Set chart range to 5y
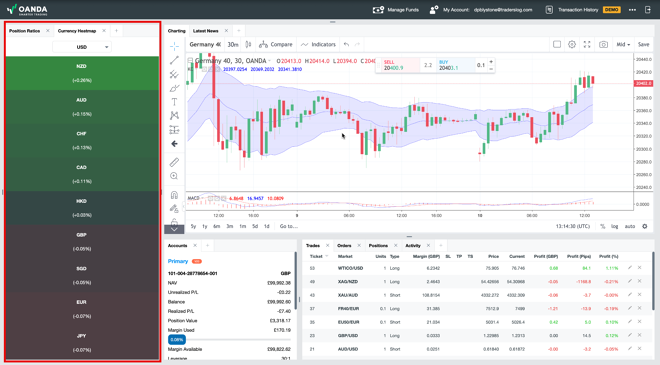The image size is (660, 365). (193, 226)
